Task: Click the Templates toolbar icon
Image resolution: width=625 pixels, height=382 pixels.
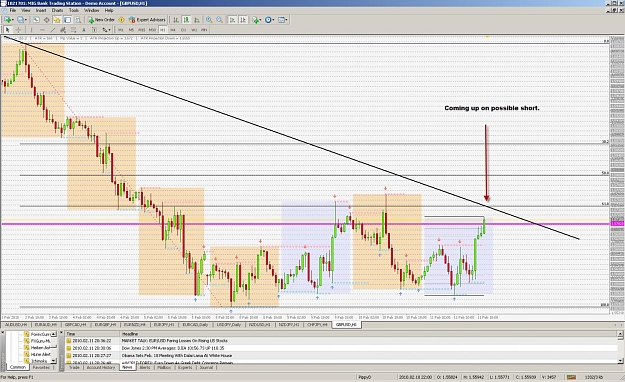Action: 281,20
